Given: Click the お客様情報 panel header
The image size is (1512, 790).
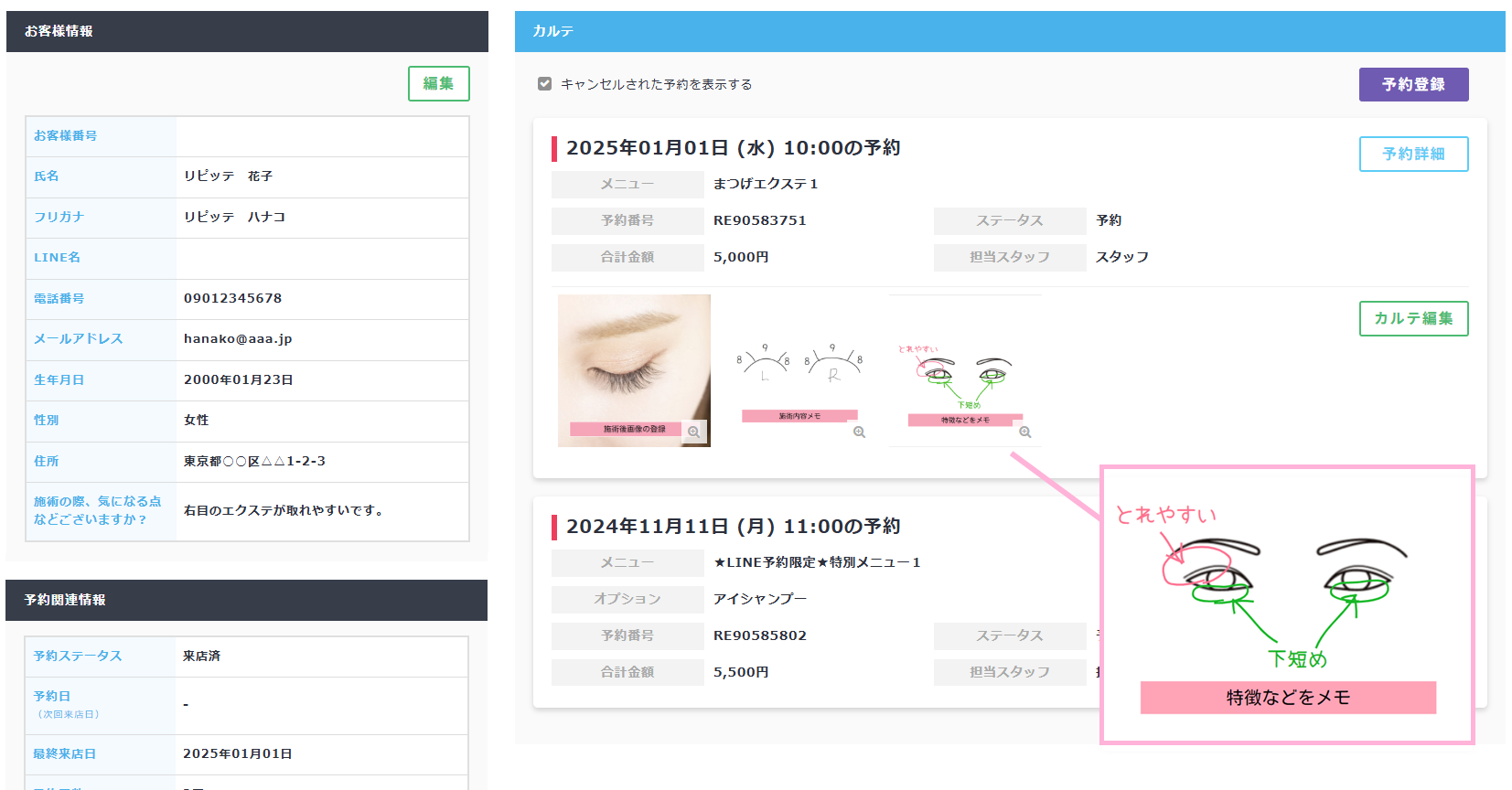Looking at the screenshot, I should pyautogui.click(x=247, y=31).
